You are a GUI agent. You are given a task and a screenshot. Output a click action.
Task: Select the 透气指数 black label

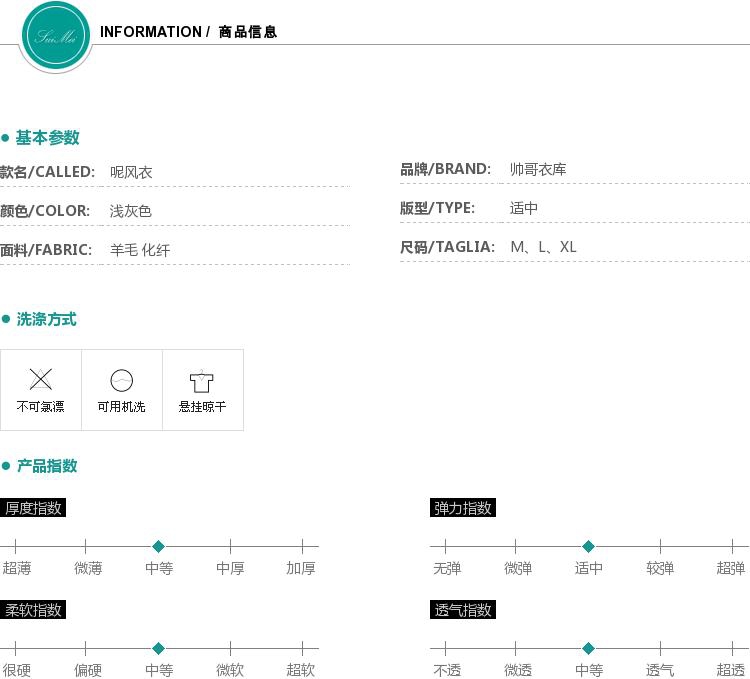pyautogui.click(x=462, y=610)
